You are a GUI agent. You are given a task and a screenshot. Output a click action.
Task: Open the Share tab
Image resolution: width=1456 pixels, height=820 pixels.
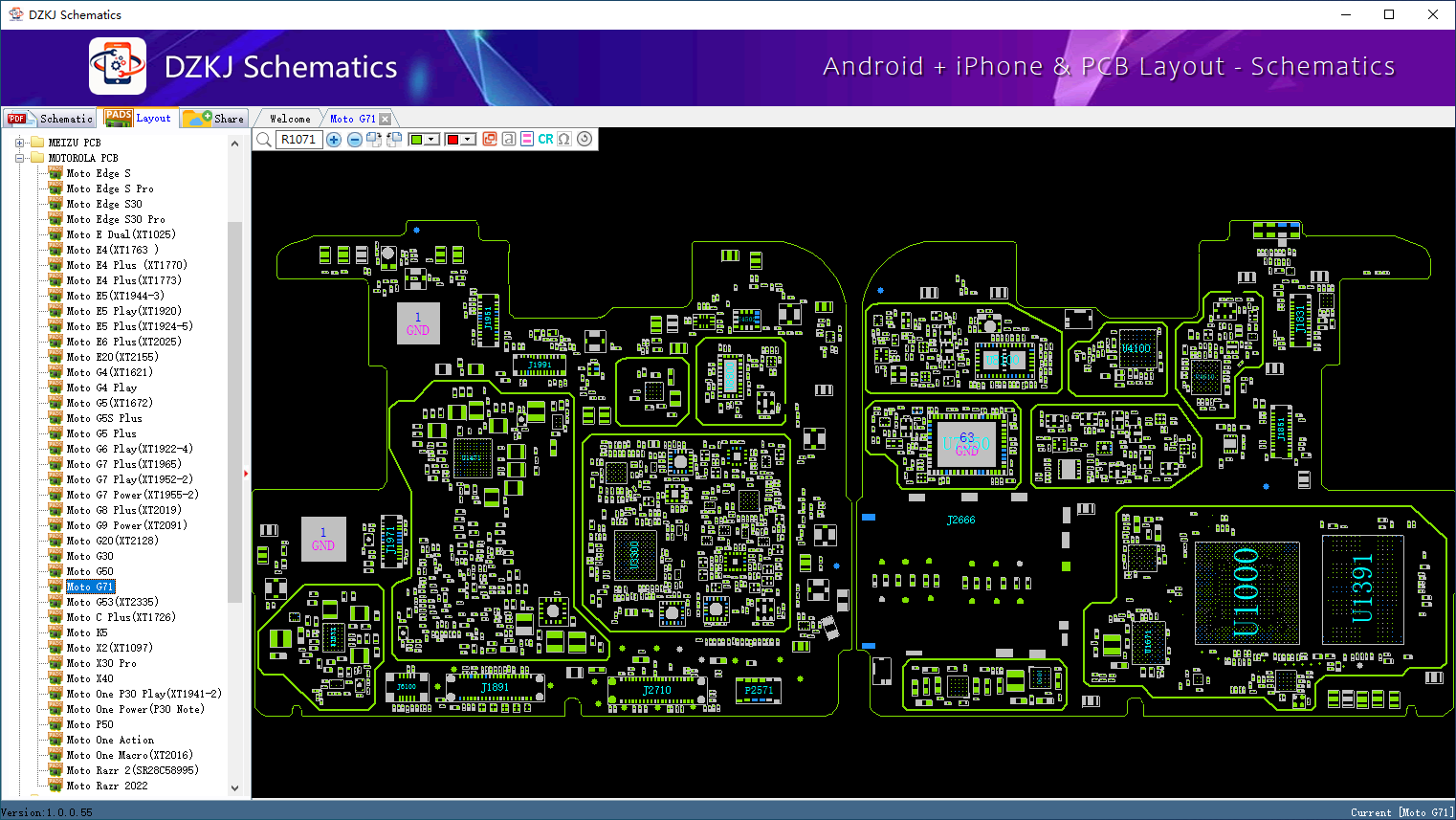click(215, 119)
